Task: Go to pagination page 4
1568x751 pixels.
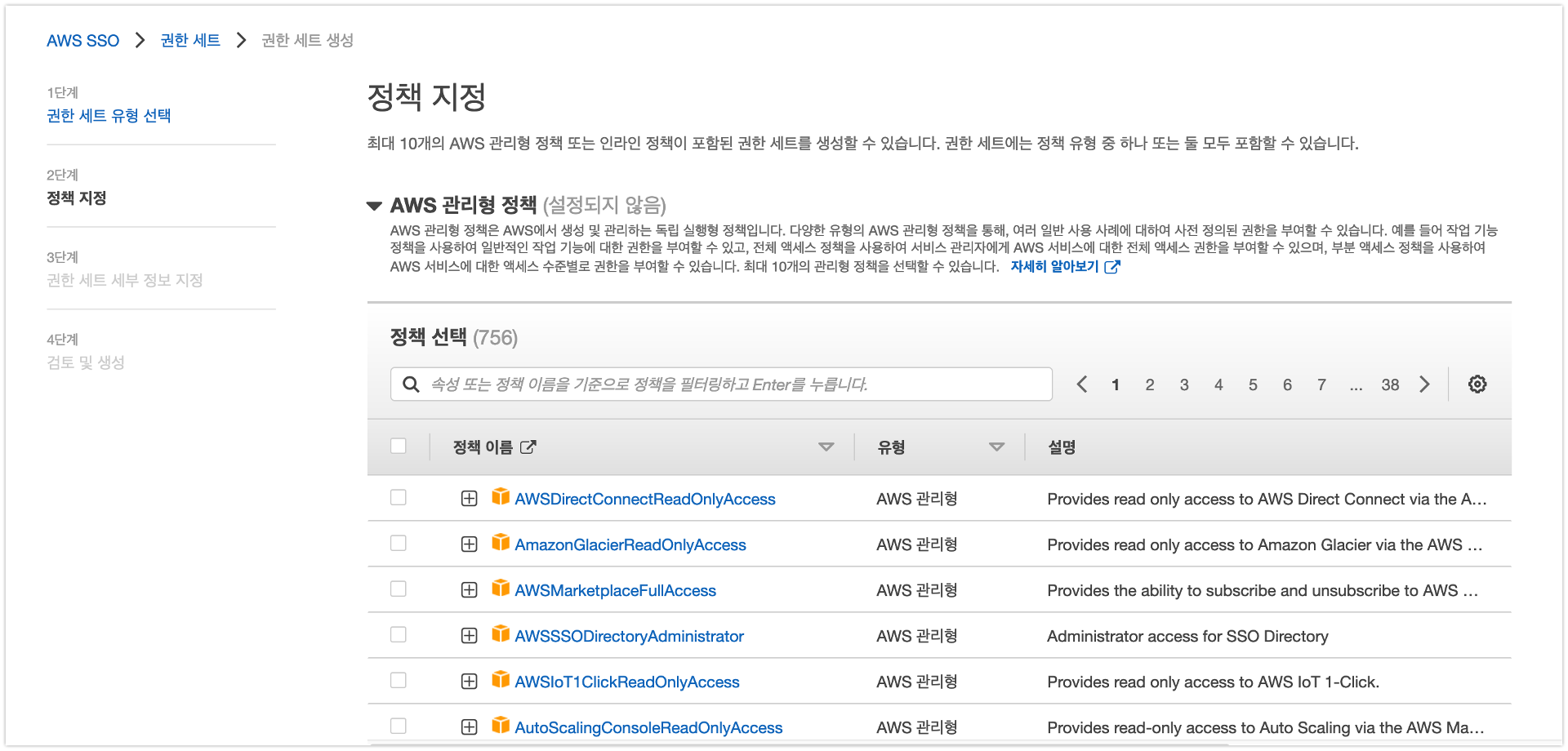Action: pos(1218,384)
